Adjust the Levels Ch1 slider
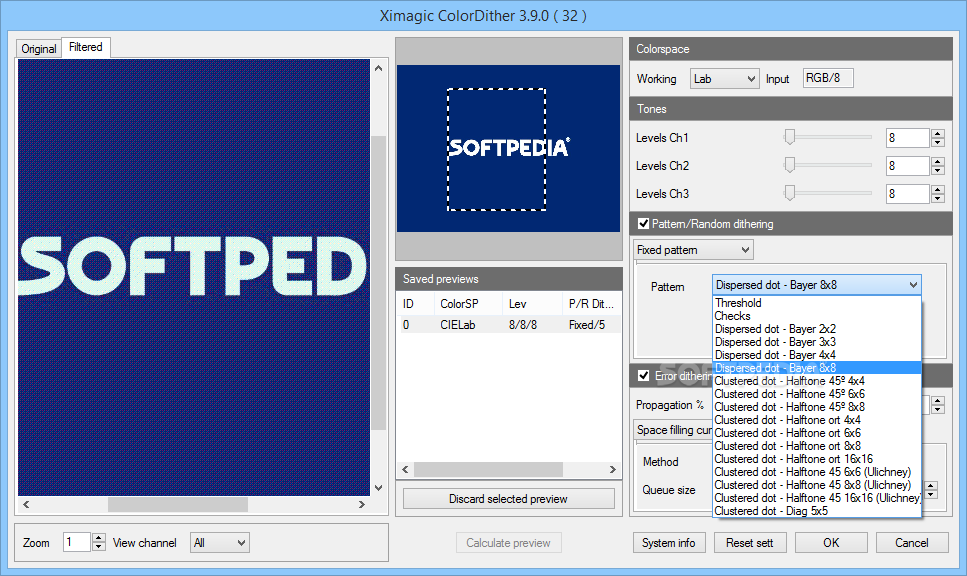 [x=789, y=137]
